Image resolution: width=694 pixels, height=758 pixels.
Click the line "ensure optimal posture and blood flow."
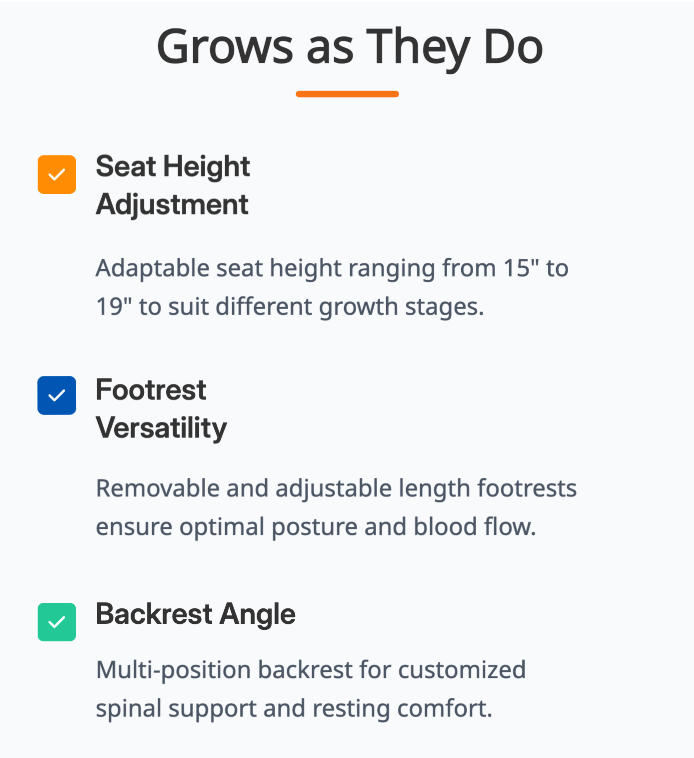click(316, 527)
